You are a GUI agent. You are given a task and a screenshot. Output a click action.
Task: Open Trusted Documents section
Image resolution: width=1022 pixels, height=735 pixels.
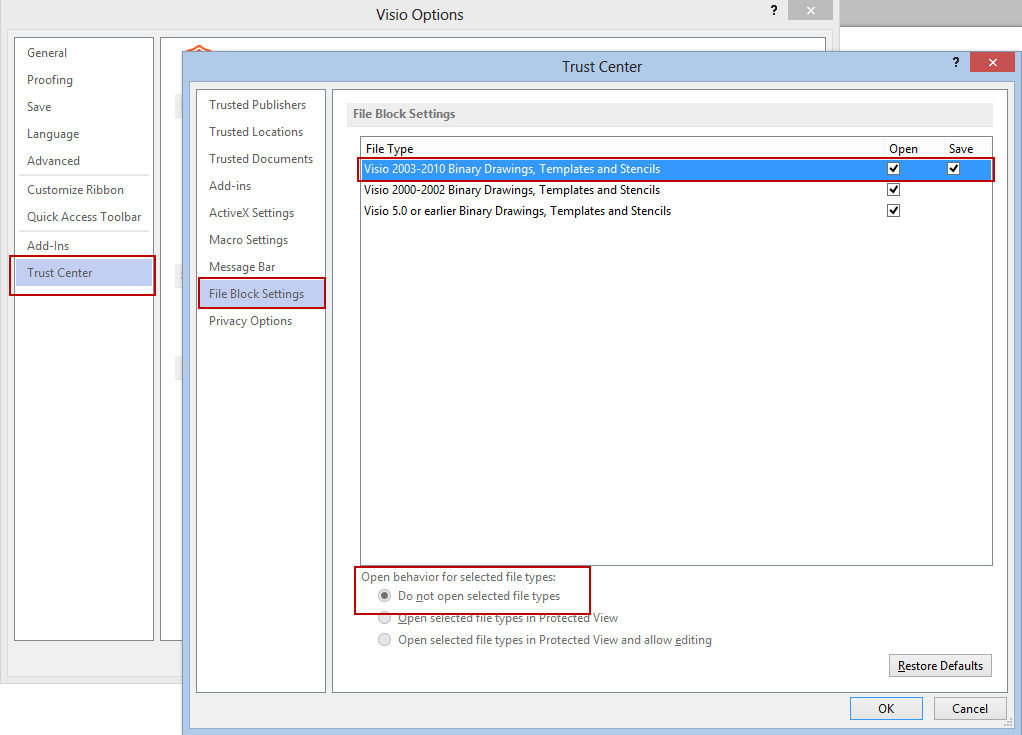[x=261, y=159]
